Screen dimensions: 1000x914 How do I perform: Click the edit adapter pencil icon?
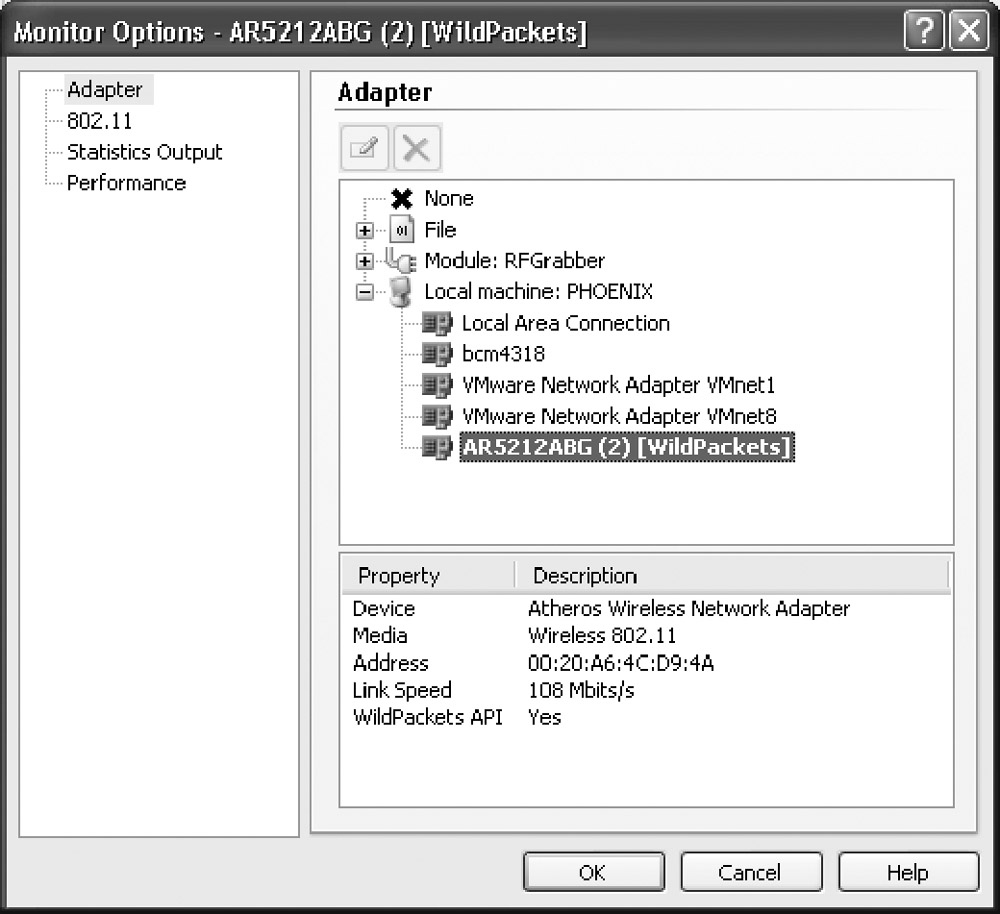click(364, 149)
